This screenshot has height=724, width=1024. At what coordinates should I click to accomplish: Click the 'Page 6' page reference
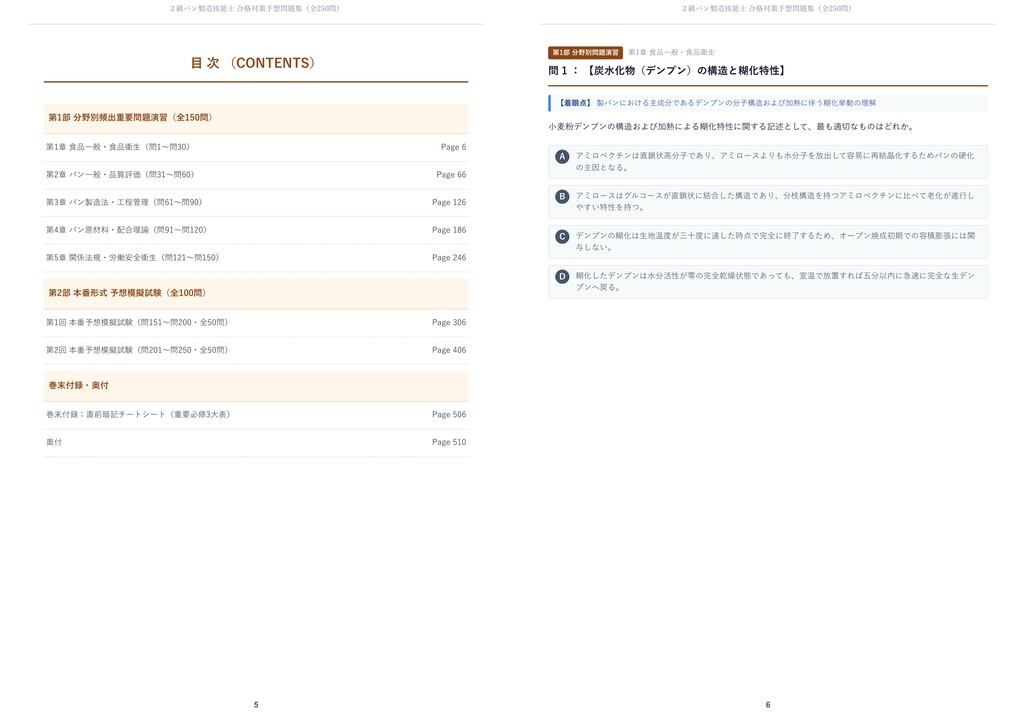point(453,147)
